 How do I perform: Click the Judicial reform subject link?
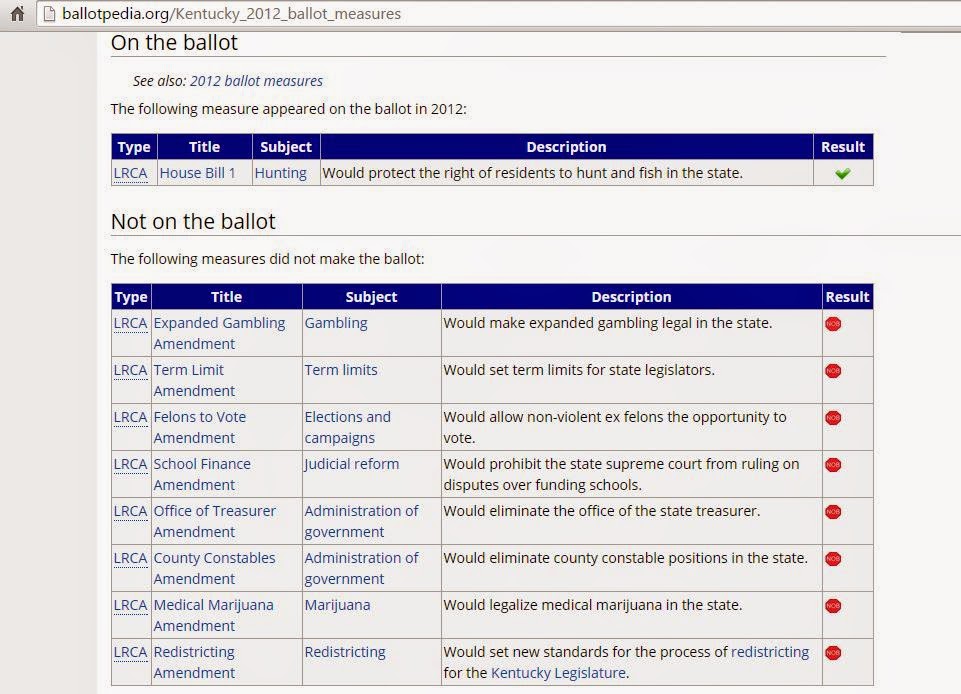pos(352,464)
